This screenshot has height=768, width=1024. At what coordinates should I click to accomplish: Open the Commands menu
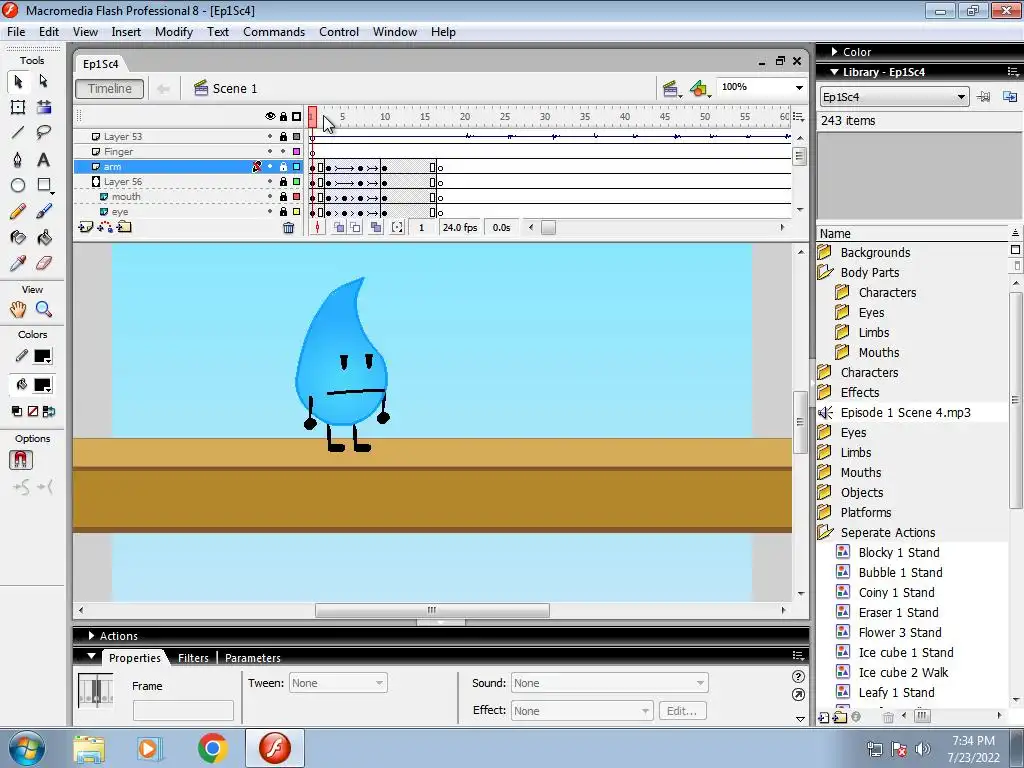[x=274, y=32]
